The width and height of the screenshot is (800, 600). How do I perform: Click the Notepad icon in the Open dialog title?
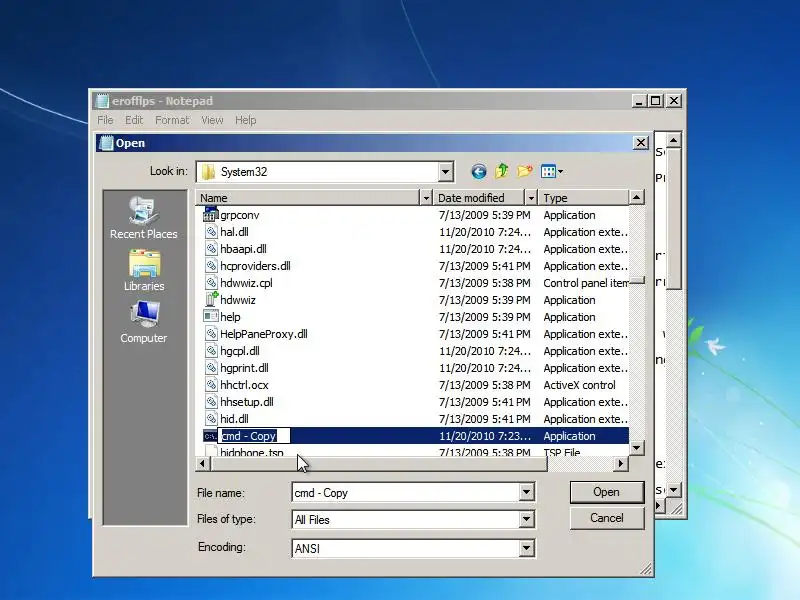tap(106, 143)
